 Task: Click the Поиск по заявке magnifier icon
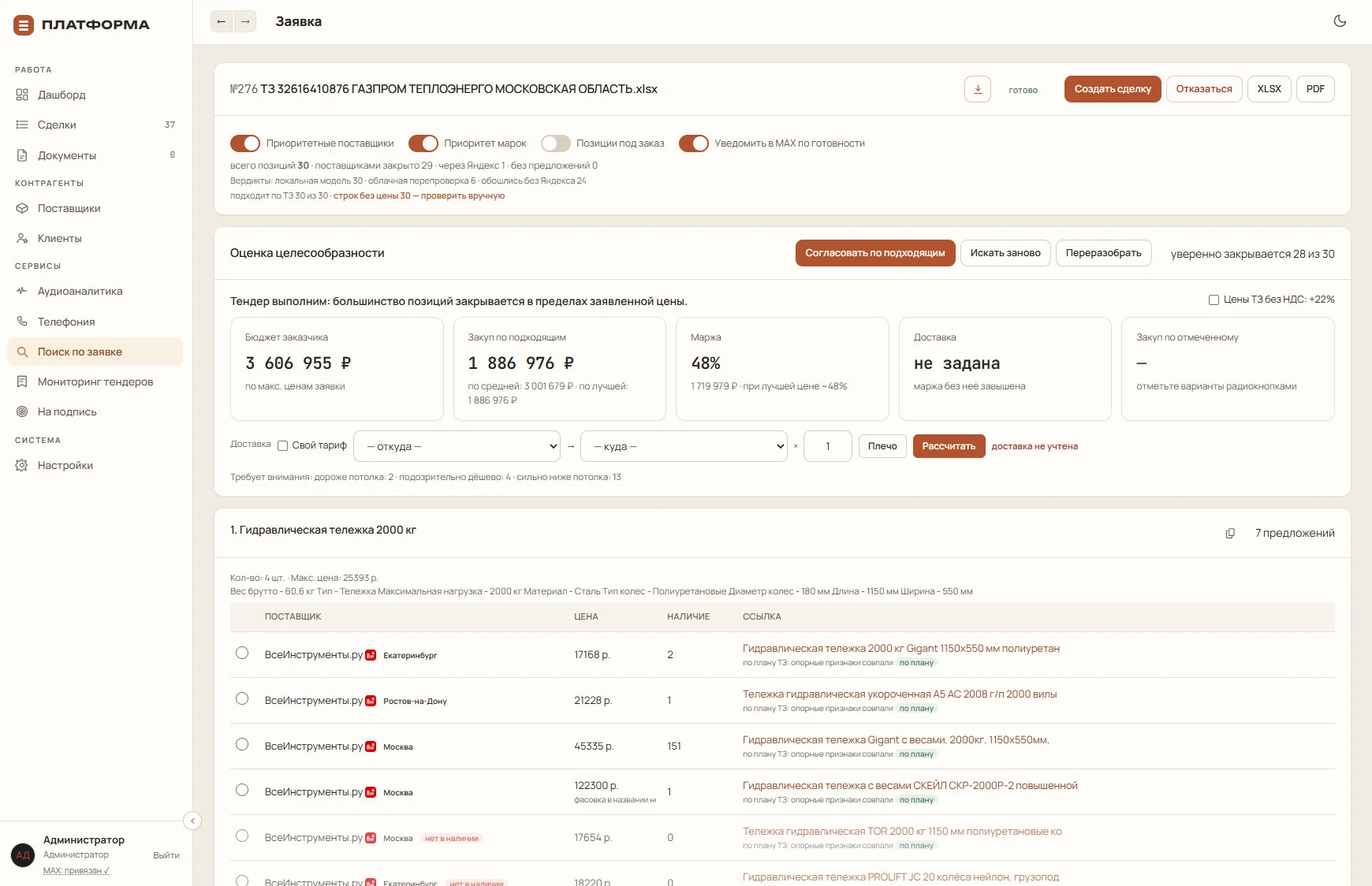coord(22,352)
